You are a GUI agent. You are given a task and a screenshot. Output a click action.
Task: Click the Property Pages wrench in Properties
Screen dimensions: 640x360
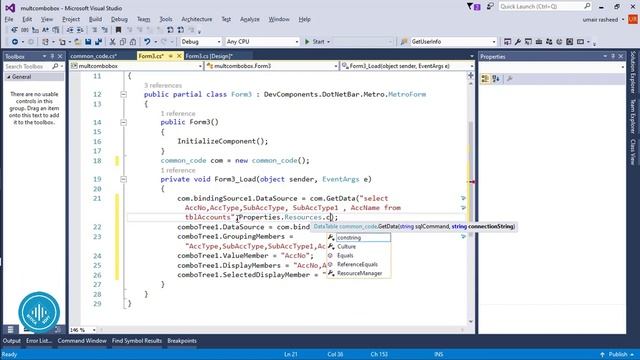(x=509, y=79)
